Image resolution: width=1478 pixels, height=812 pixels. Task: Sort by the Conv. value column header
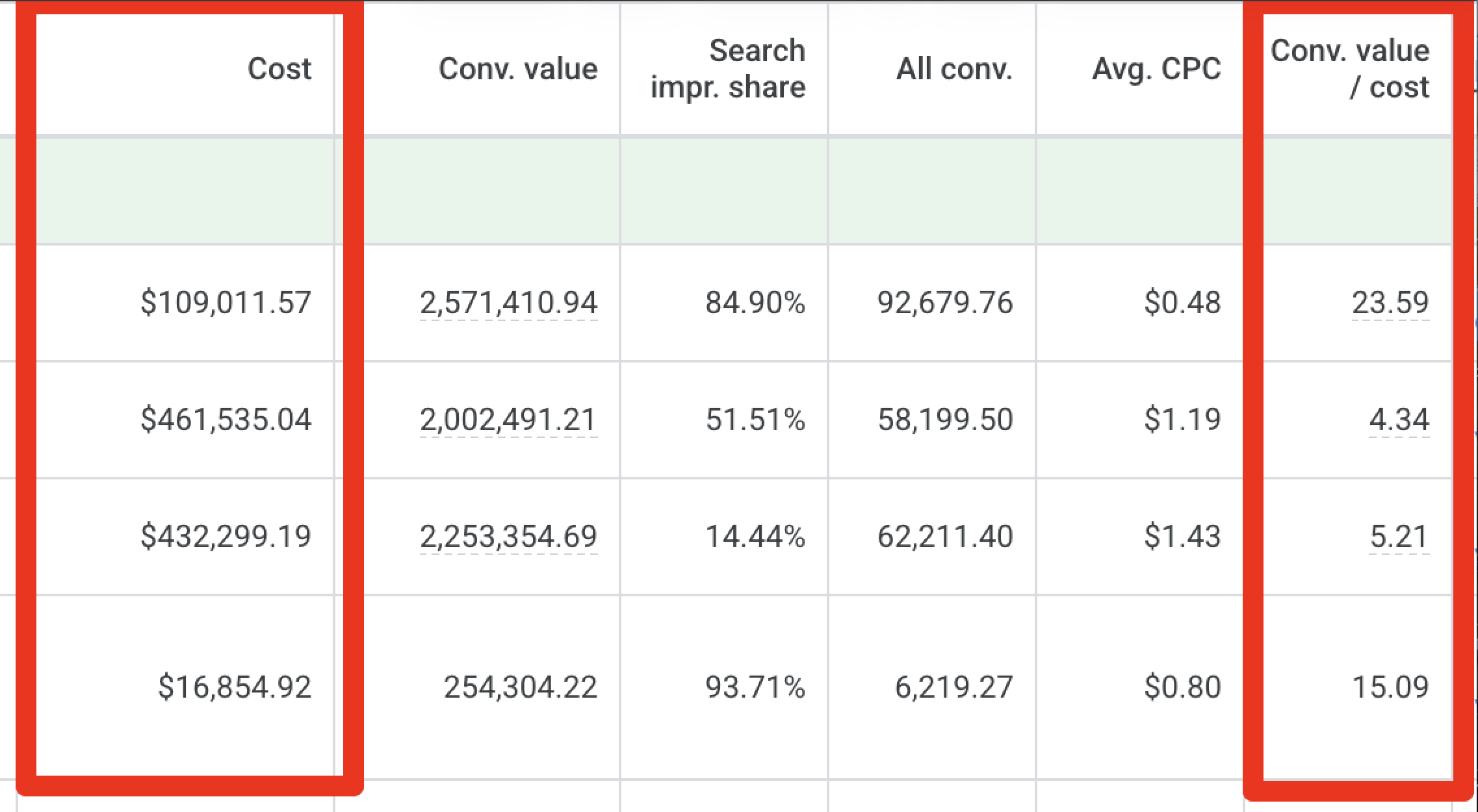517,68
